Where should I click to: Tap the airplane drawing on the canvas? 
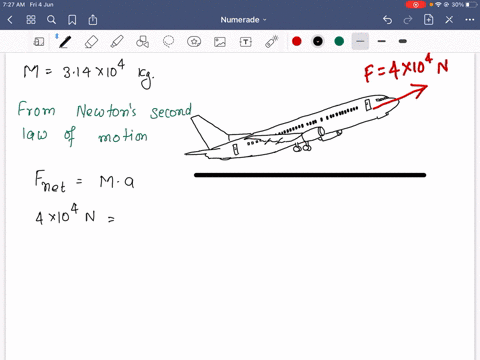click(292, 128)
